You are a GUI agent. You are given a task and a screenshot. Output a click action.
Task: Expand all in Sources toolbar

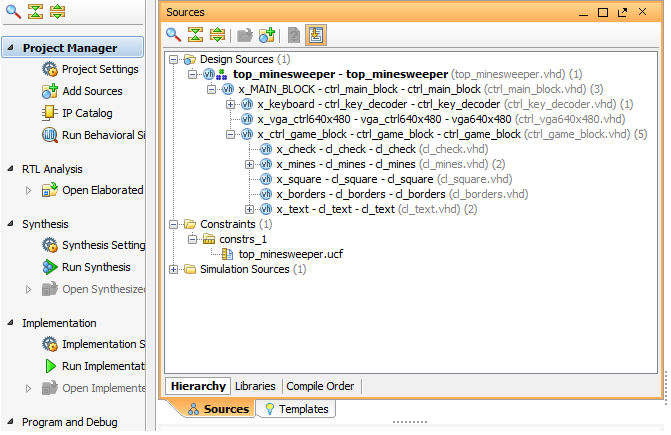pos(217,35)
